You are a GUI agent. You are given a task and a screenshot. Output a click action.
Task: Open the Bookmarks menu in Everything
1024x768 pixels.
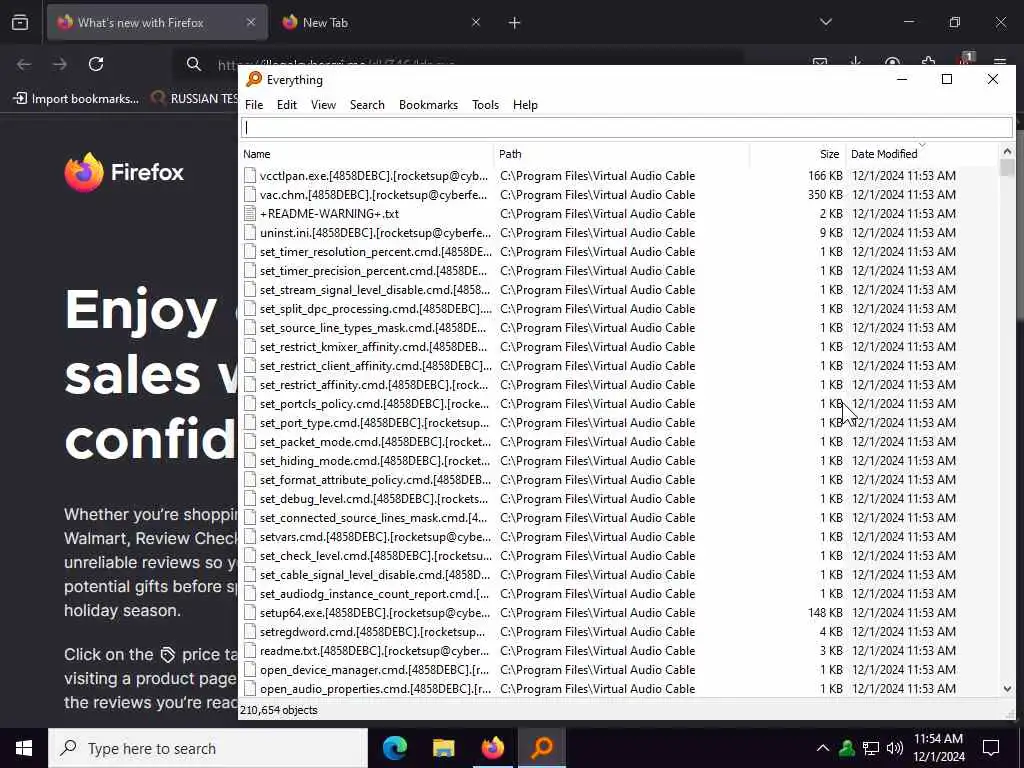tap(428, 105)
